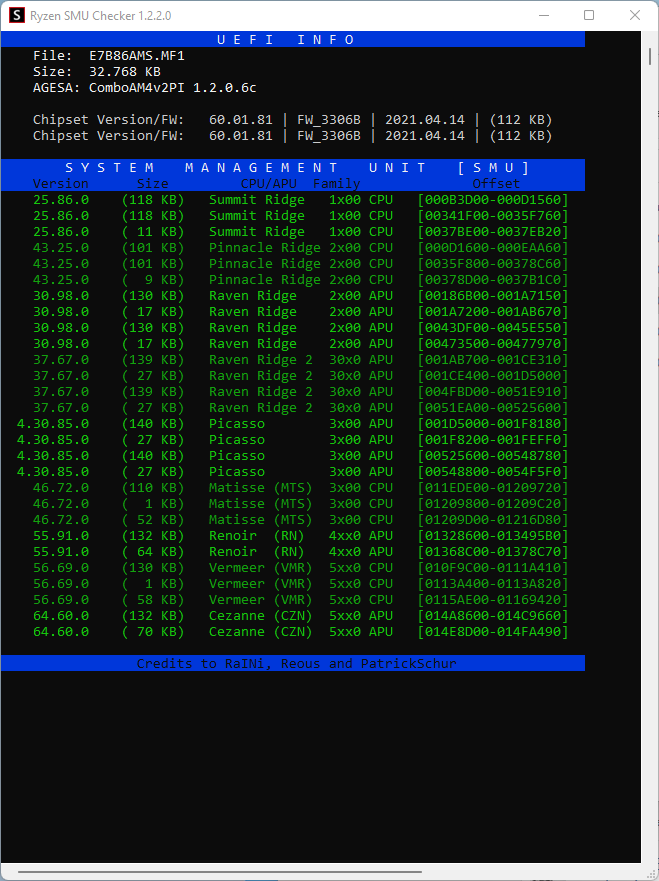Click the Ryzen SMU Checker 1.2.2.0 window title
659x881 pixels.
coord(101,16)
